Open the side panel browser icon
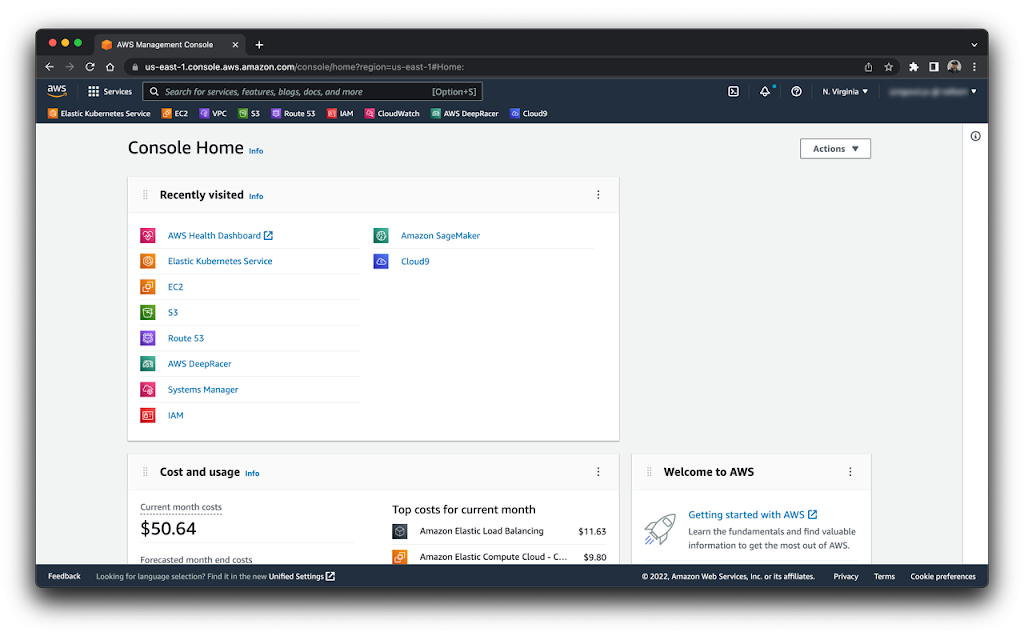Viewport: 1024px width, 640px height. [x=934, y=67]
